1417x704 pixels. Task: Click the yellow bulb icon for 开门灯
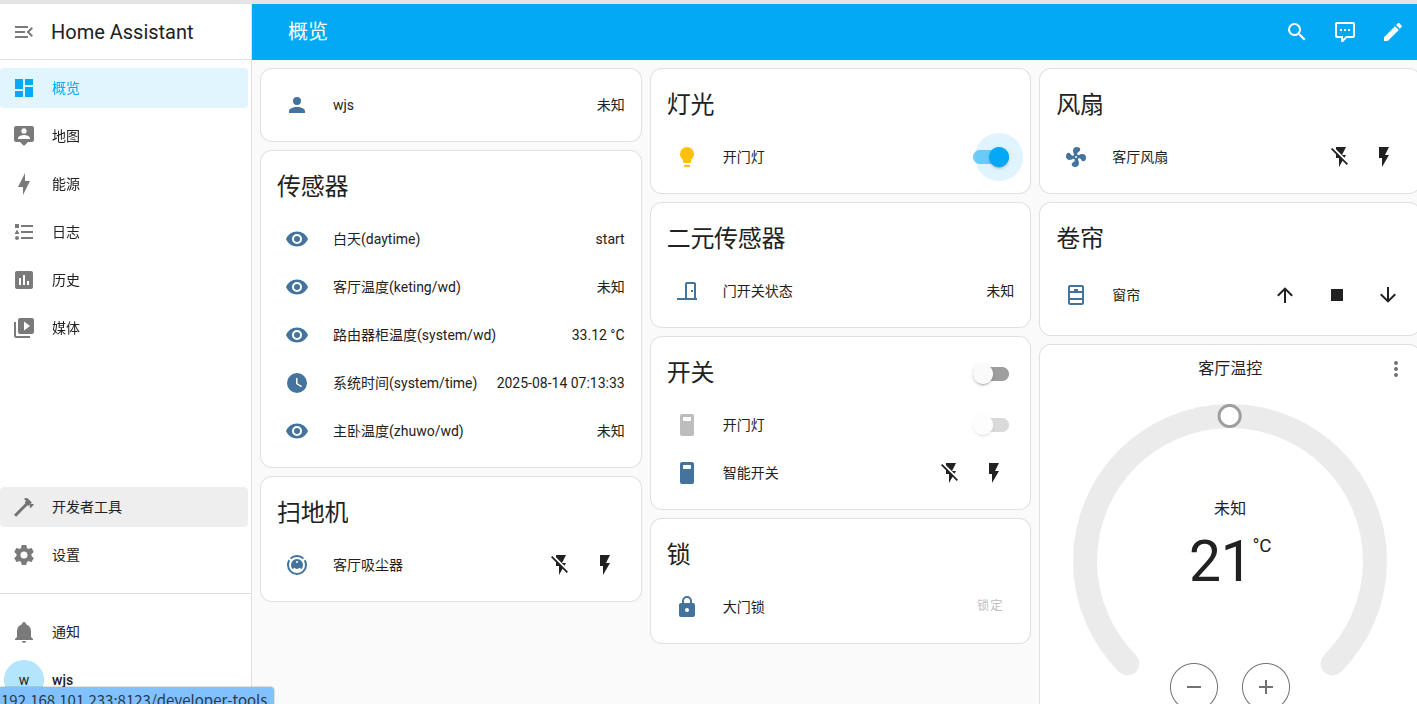click(686, 157)
